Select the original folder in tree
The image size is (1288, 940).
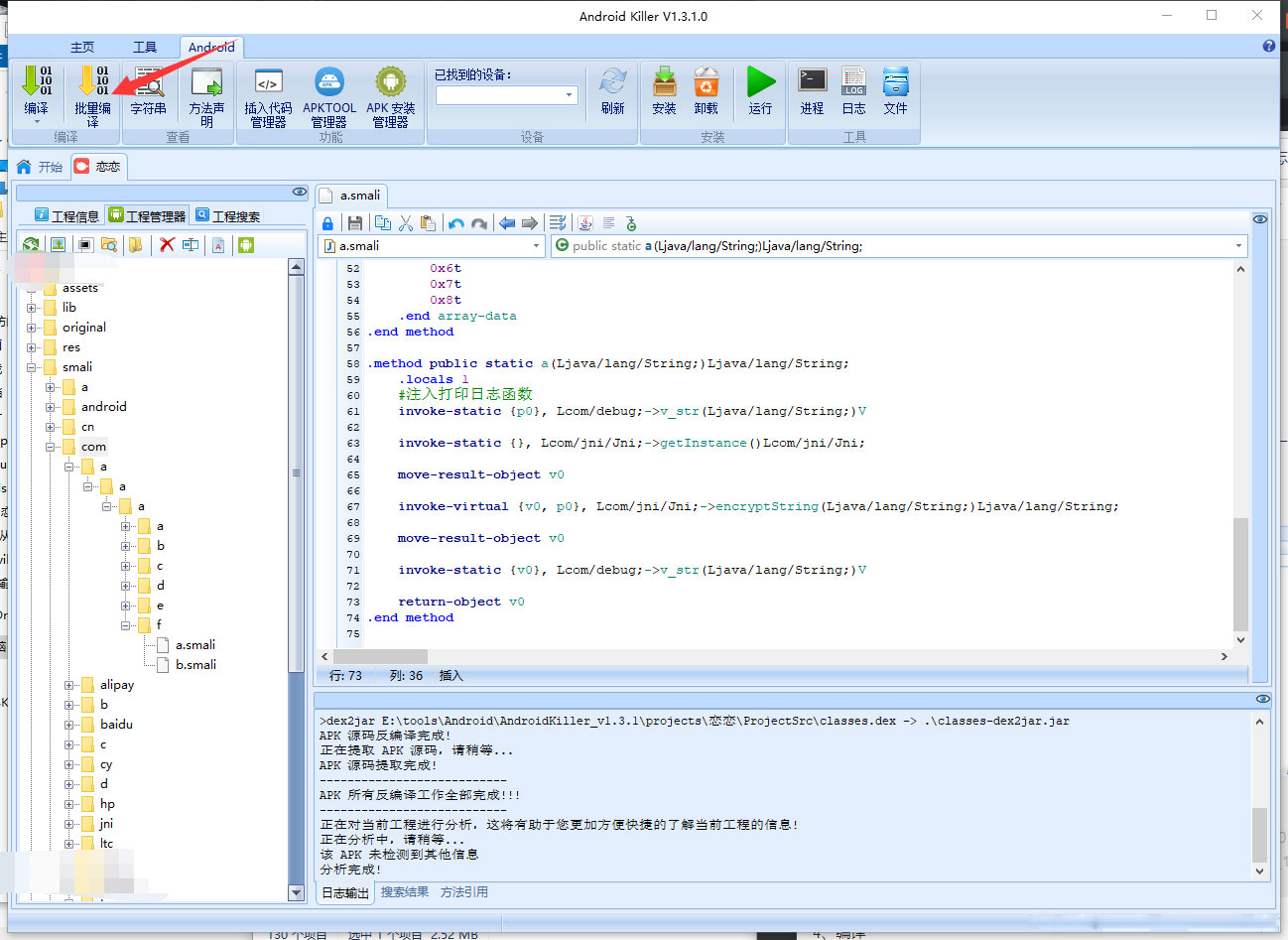coord(84,328)
